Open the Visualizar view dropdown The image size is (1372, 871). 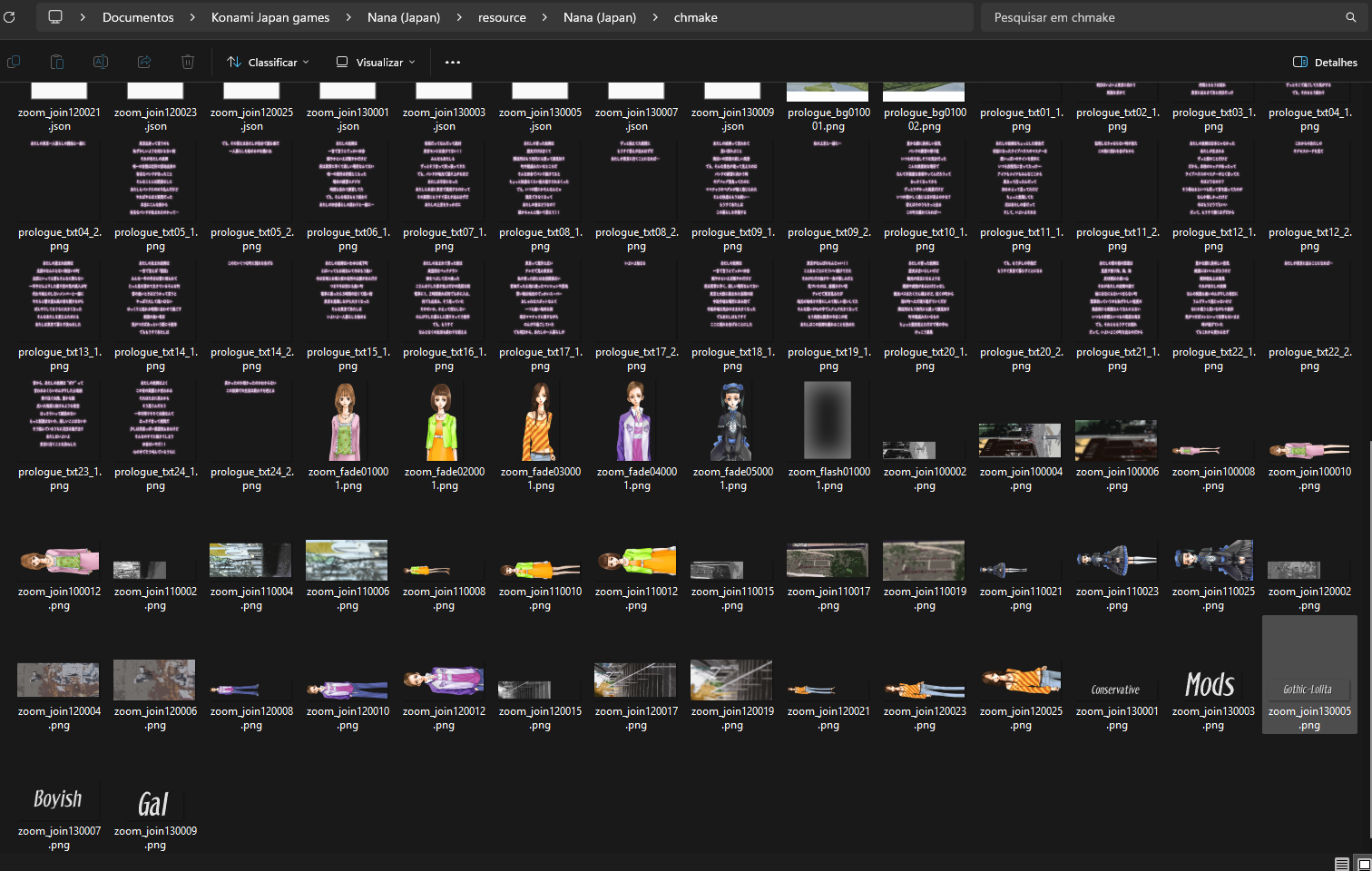pos(376,62)
